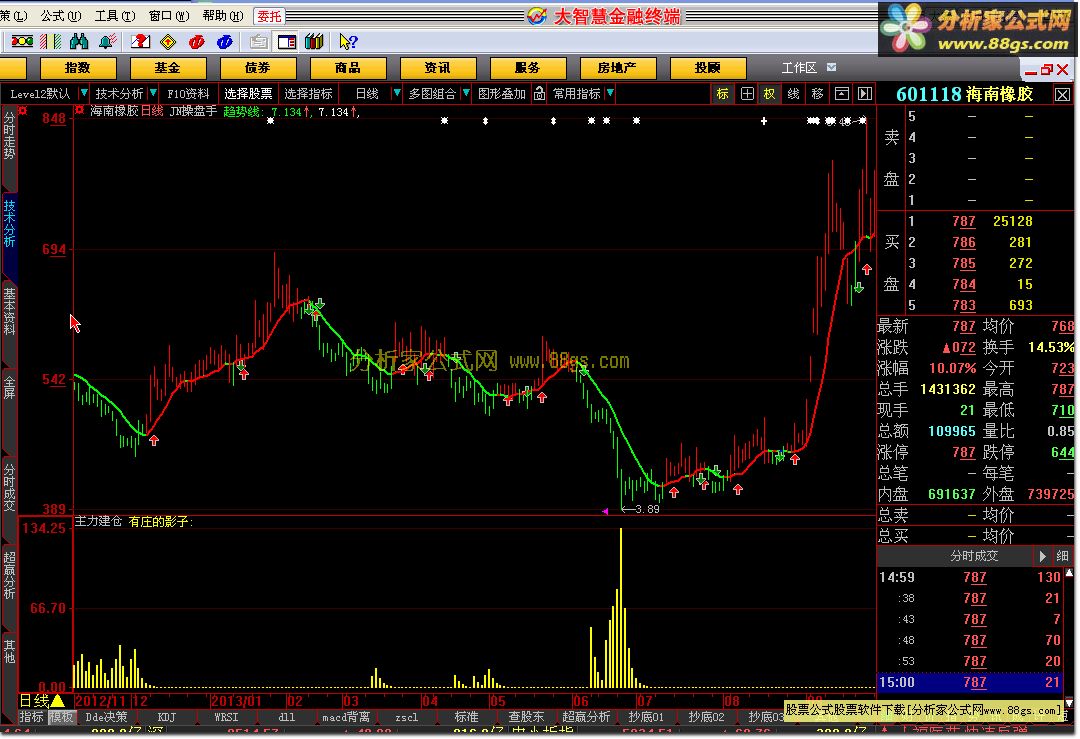Click the 委托 trade button

tap(269, 16)
